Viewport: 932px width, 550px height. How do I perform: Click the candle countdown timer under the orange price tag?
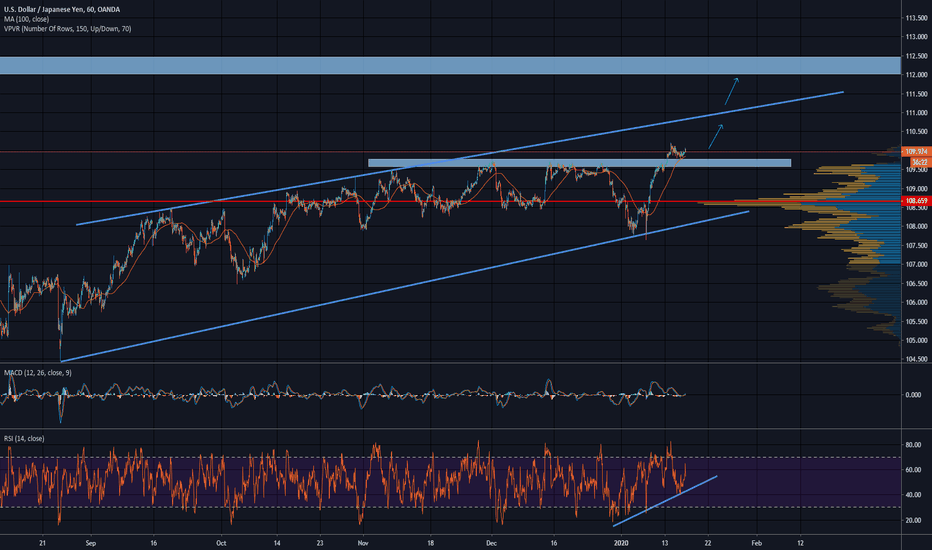(x=915, y=160)
